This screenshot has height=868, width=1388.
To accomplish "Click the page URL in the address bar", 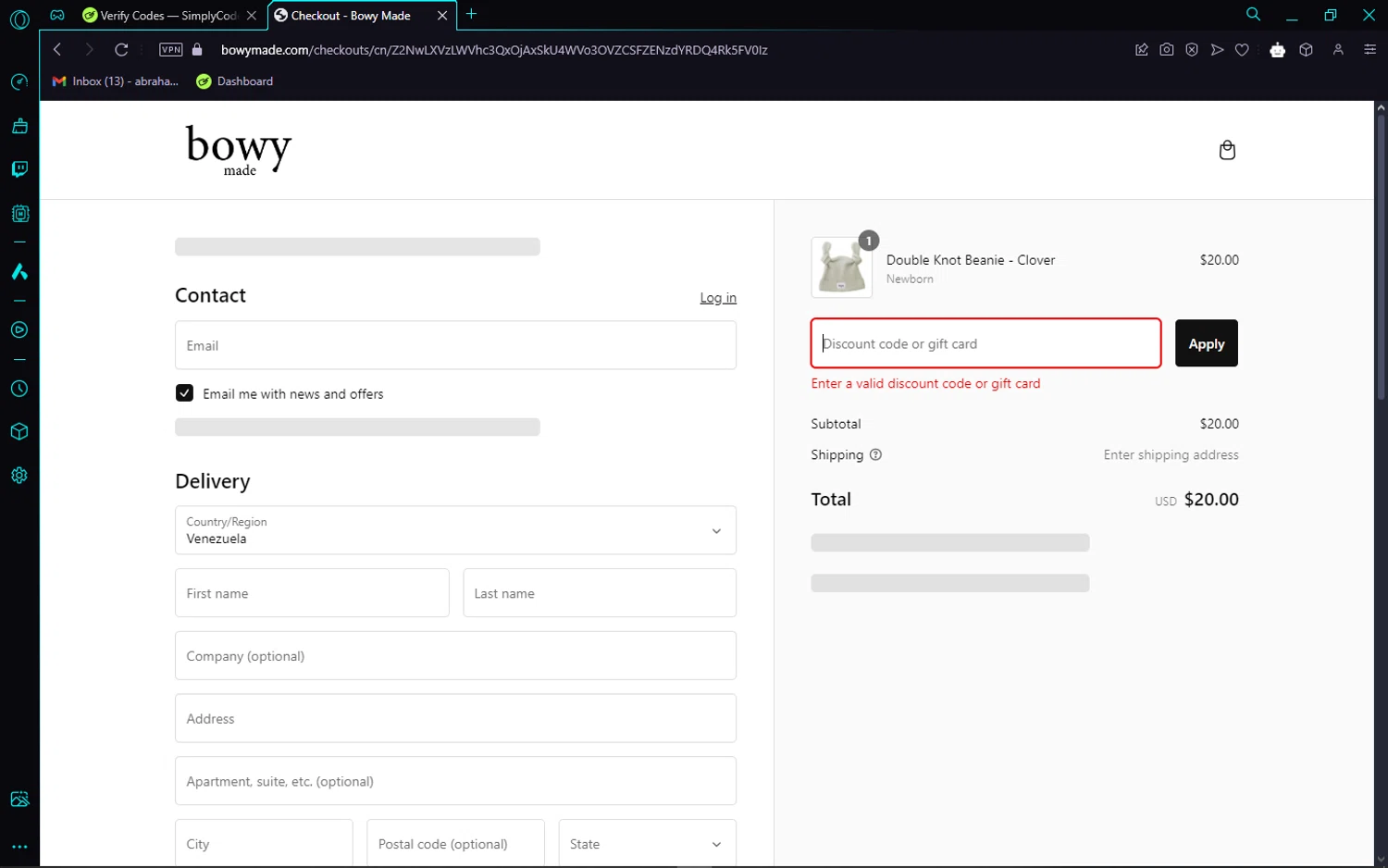I will point(494,50).
